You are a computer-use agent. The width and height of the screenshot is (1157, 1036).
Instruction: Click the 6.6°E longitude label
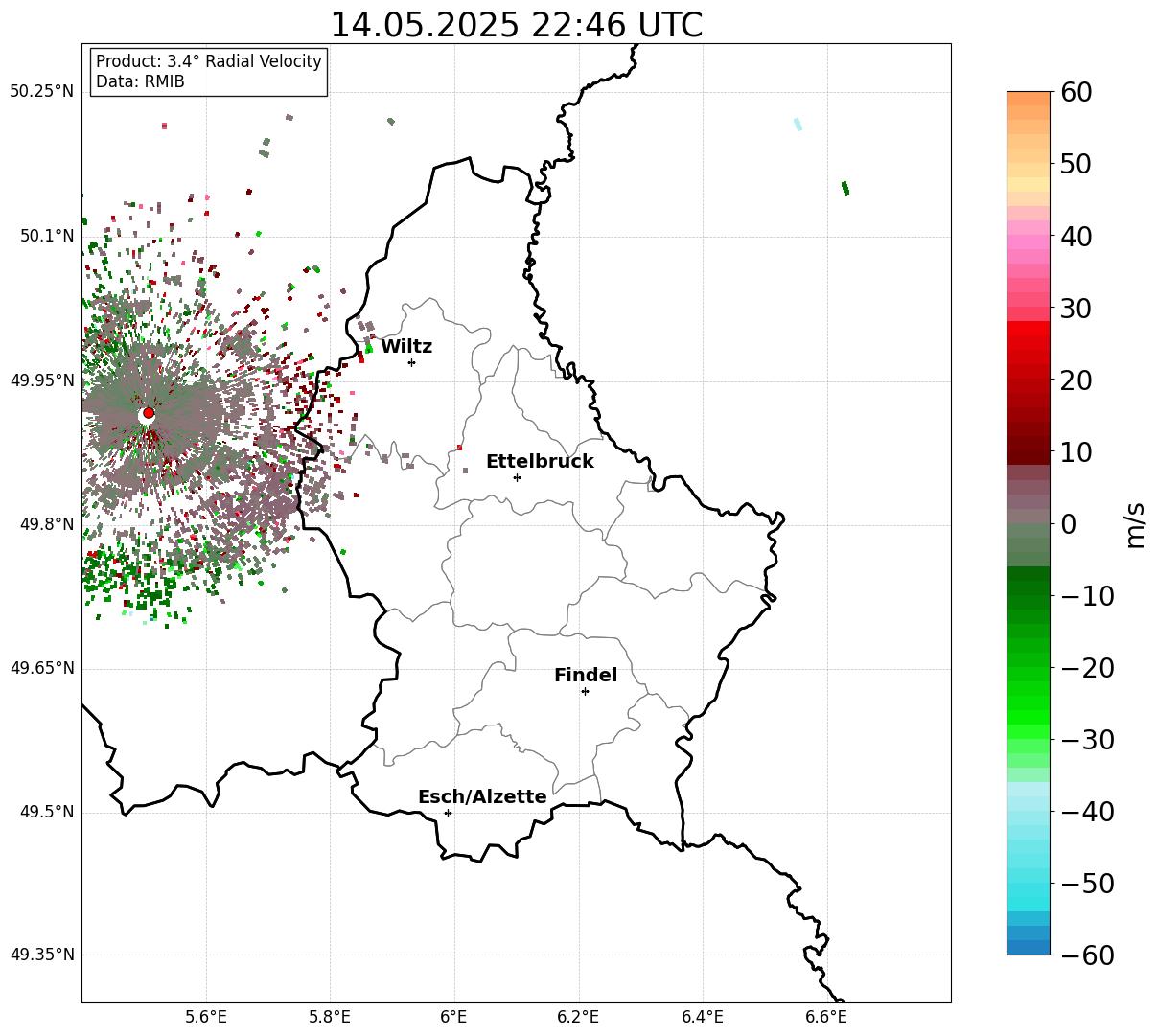(x=826, y=1017)
